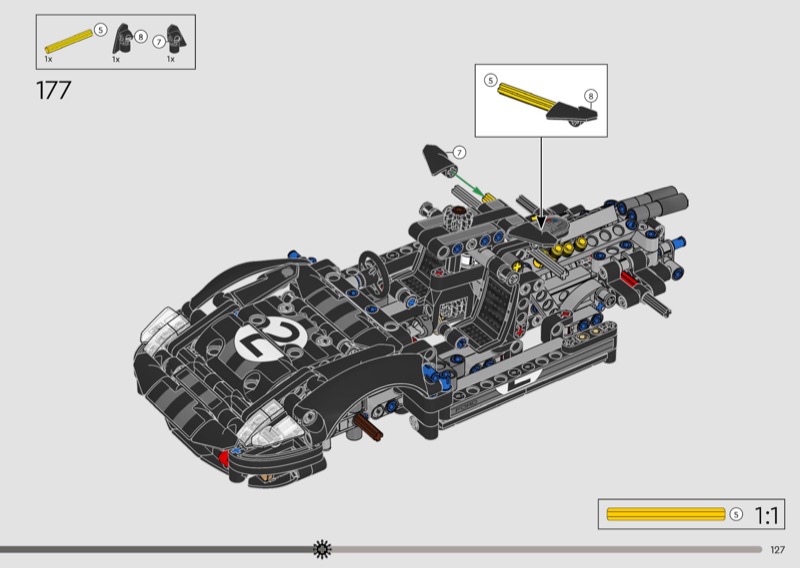The image size is (800, 568).
Task: Open the sub-assembly callout box image
Action: (x=540, y=100)
